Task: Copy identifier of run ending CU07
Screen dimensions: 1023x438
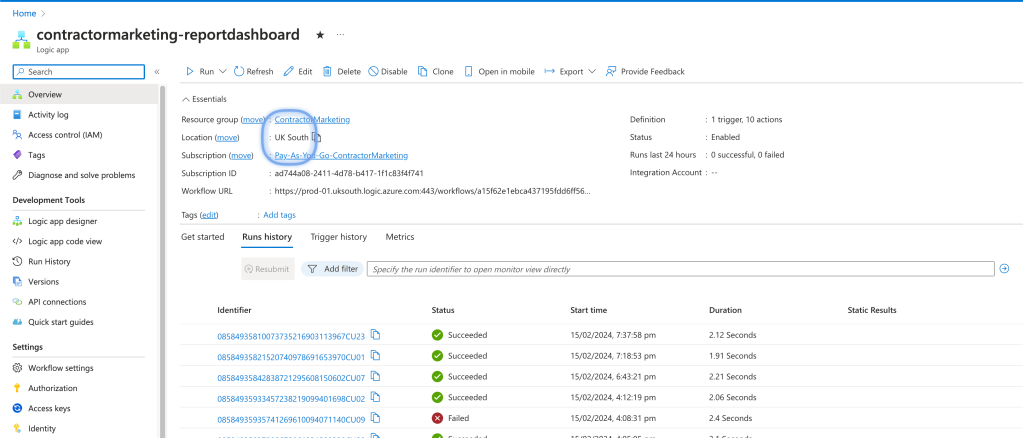Action: 376,377
